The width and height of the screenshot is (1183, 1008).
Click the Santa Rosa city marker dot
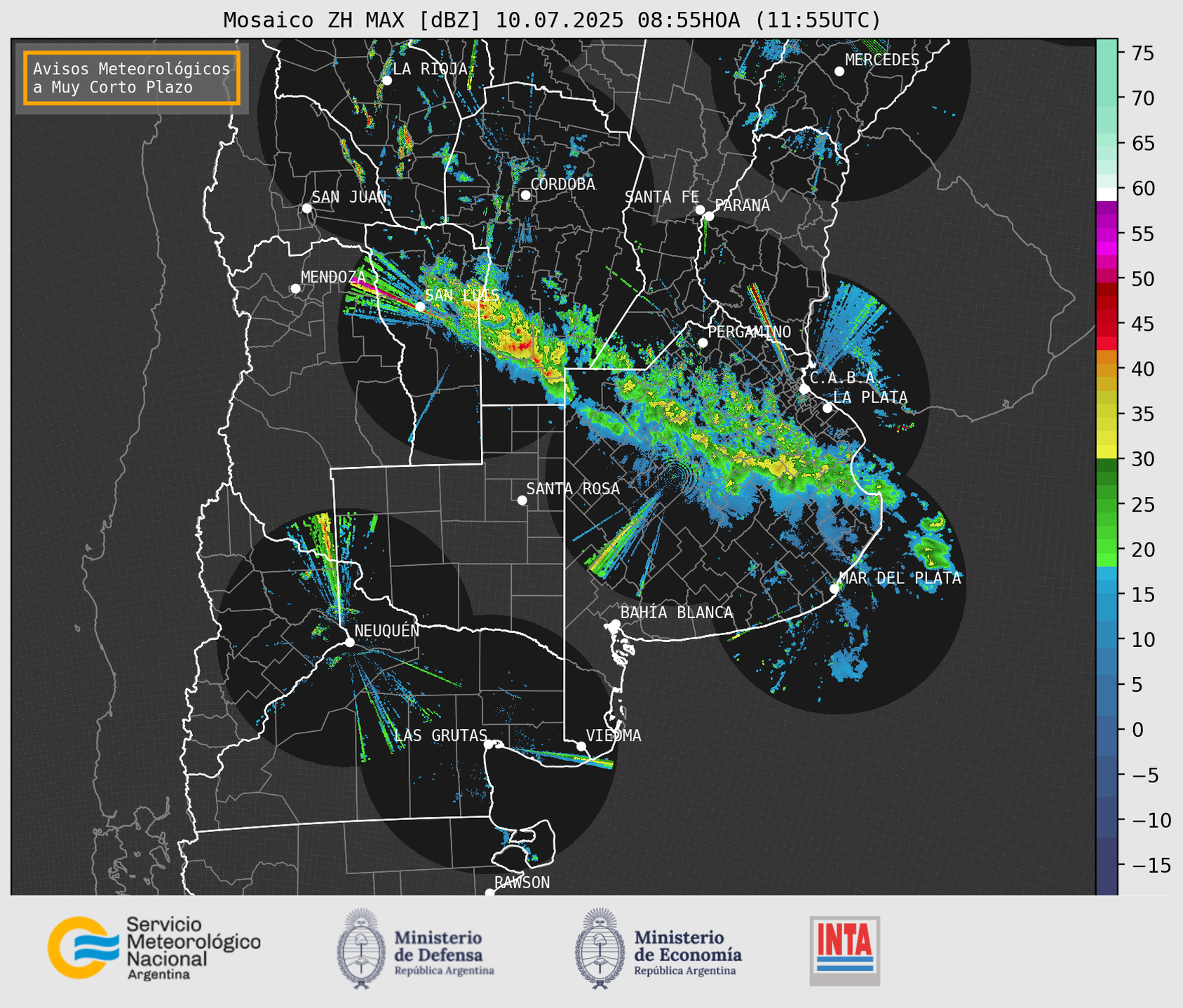coord(522,500)
